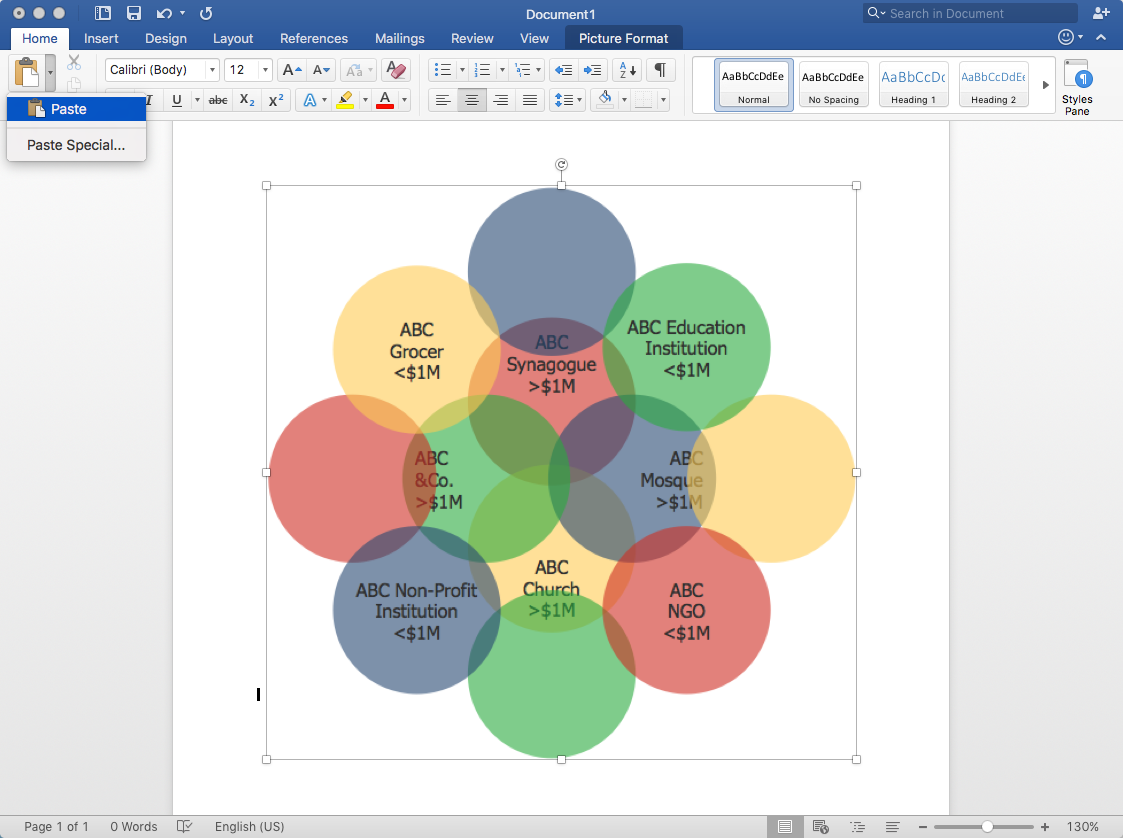Toggle underline formatting
The width and height of the screenshot is (1123, 838).
pyautogui.click(x=175, y=99)
